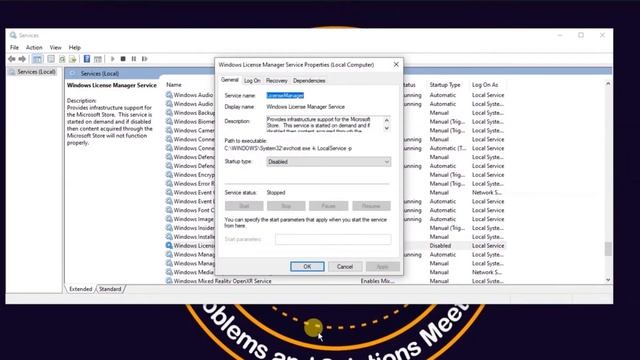This screenshot has width=640, height=360.
Task: Click the gear icon of Windows Media row
Action: [169, 272]
